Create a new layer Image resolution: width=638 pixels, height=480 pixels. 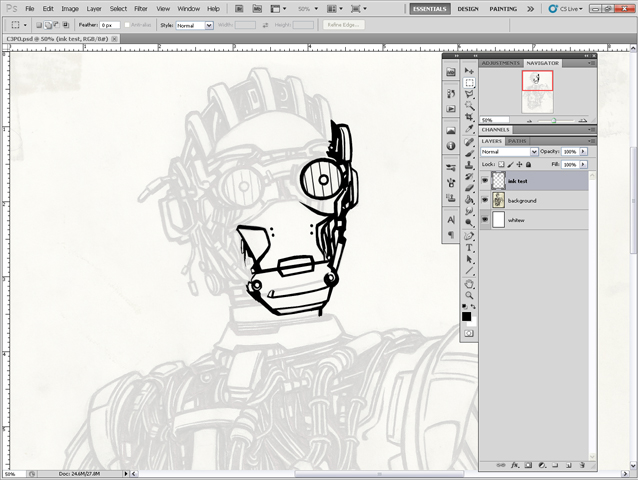pyautogui.click(x=568, y=465)
